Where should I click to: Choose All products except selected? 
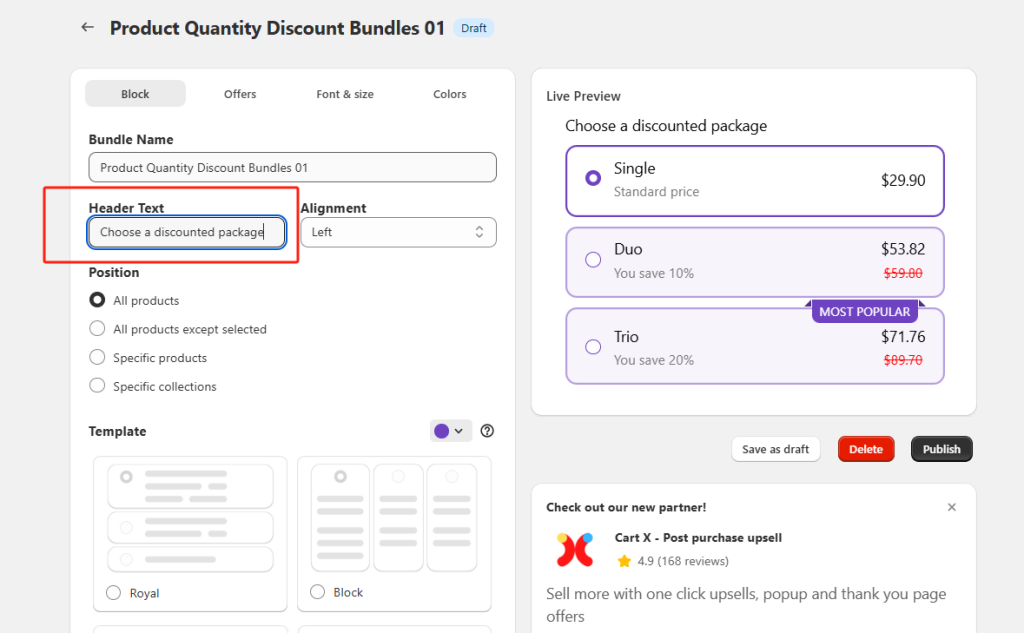coord(97,328)
